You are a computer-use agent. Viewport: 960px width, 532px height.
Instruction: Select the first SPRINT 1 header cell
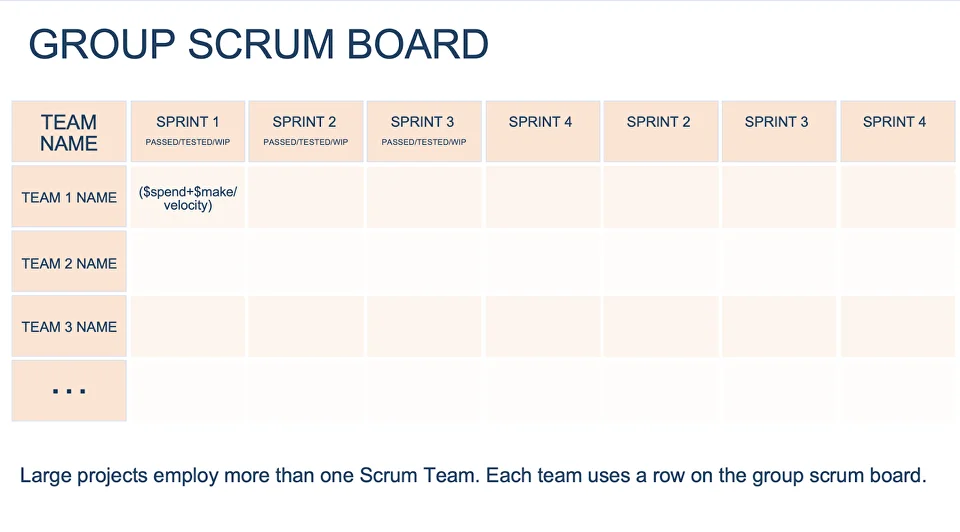click(x=188, y=132)
